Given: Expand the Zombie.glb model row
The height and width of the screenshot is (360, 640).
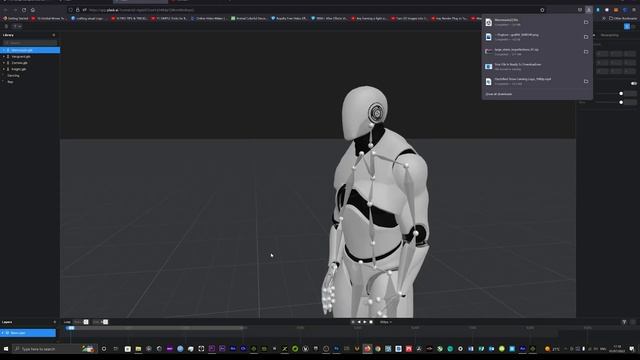Looking at the screenshot, I should 4,63.
